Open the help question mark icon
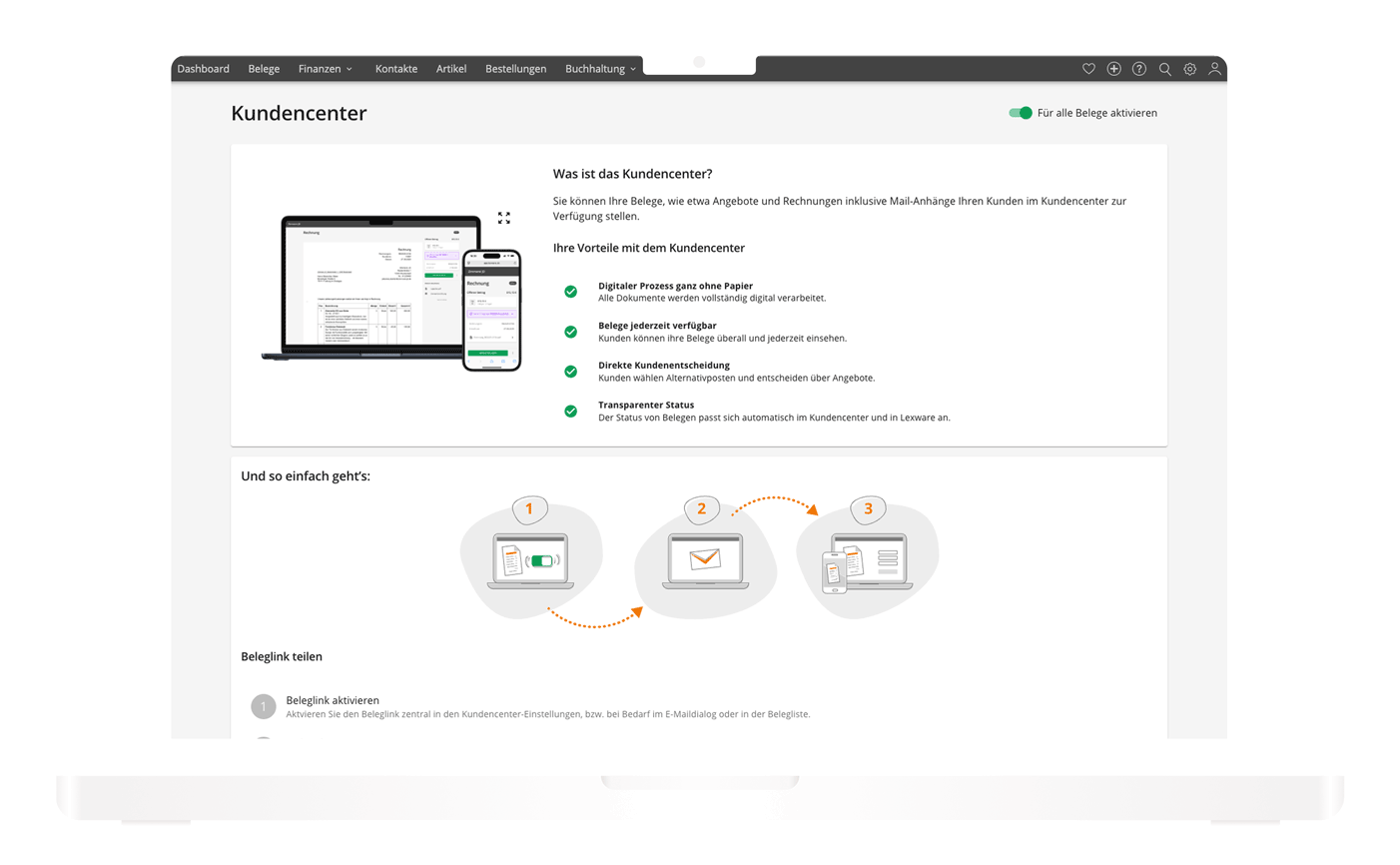 point(1139,69)
